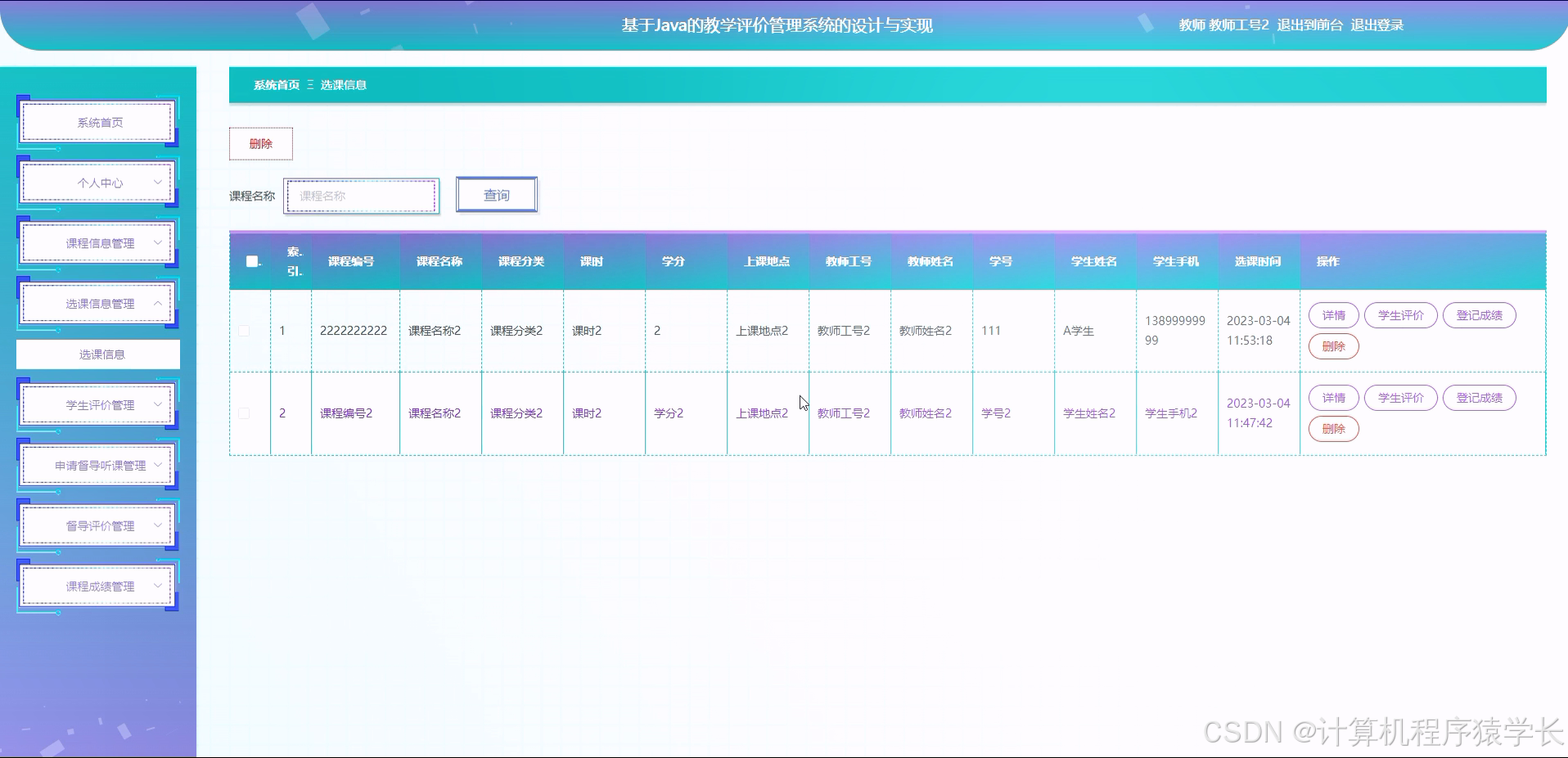Open the 督导评价管理 sidebar menu

click(98, 526)
